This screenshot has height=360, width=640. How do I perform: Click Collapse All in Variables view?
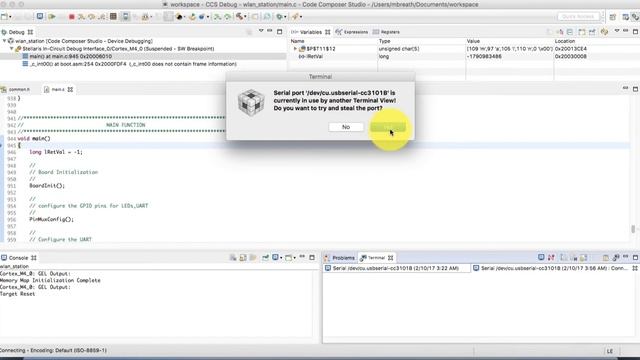click(570, 32)
